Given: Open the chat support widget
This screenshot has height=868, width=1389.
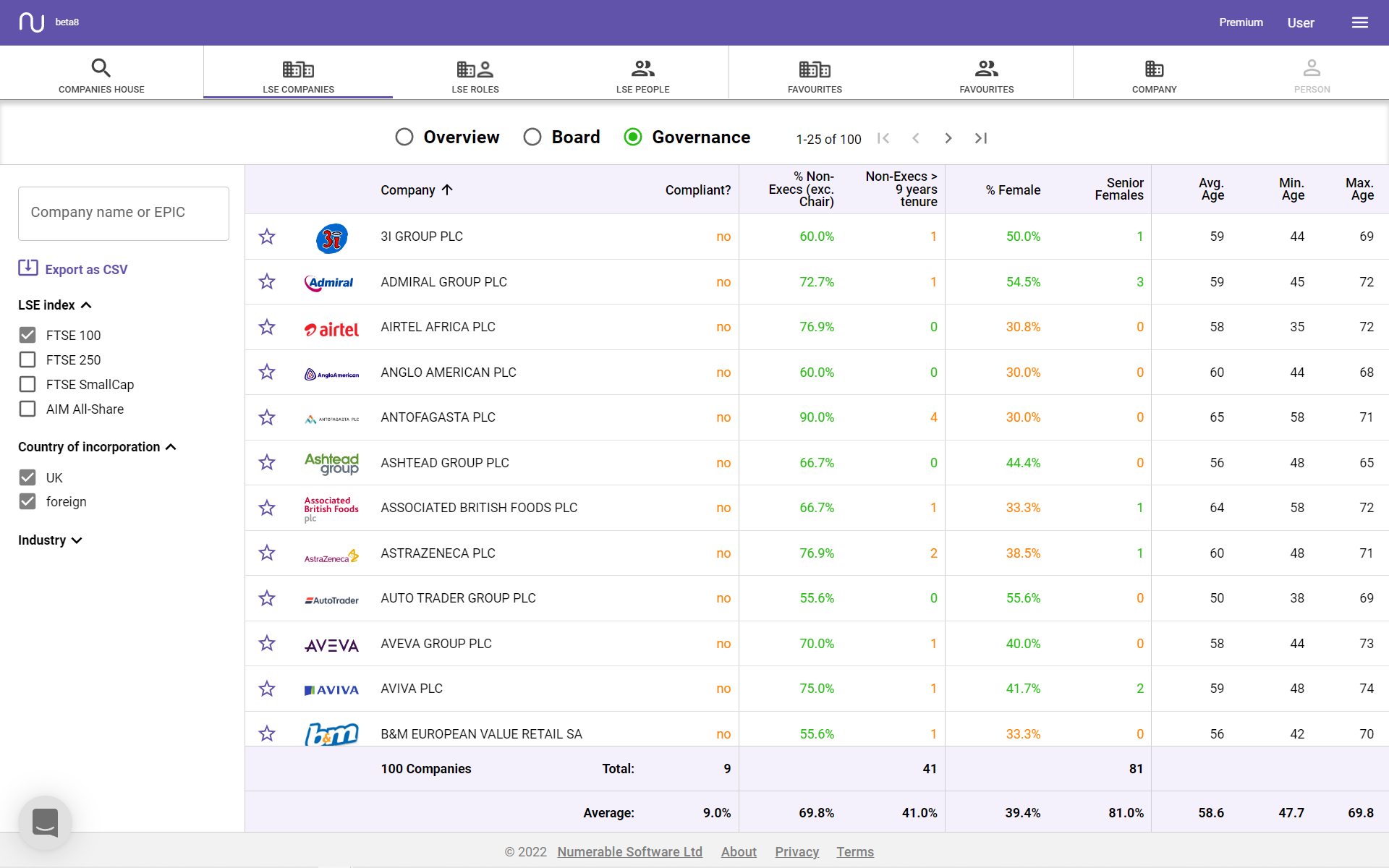Looking at the screenshot, I should point(45,822).
